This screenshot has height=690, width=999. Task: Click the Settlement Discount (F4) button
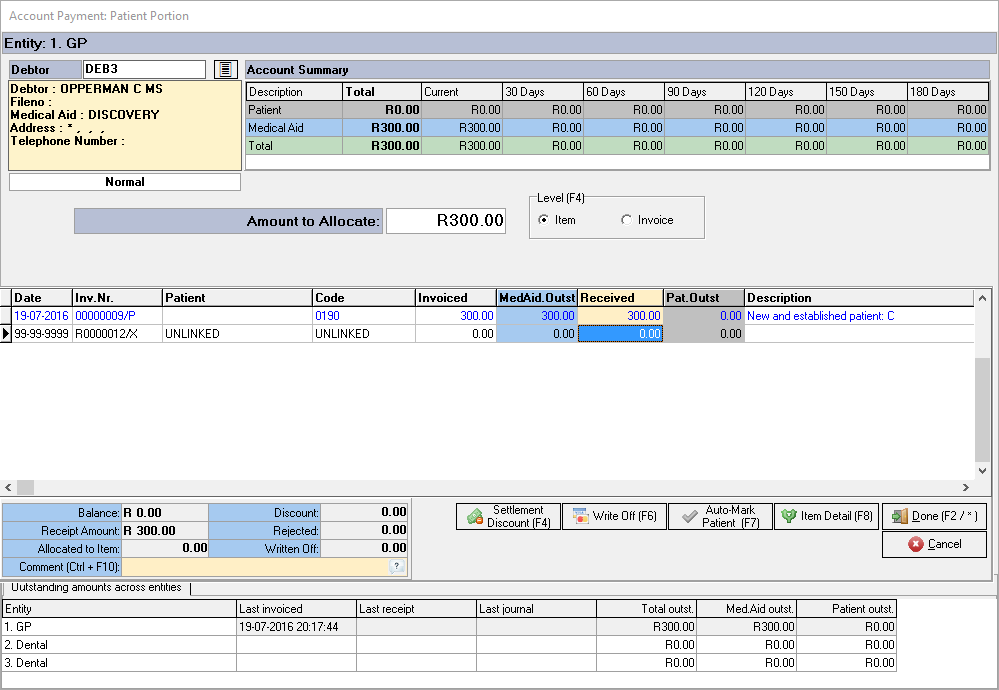click(508, 516)
